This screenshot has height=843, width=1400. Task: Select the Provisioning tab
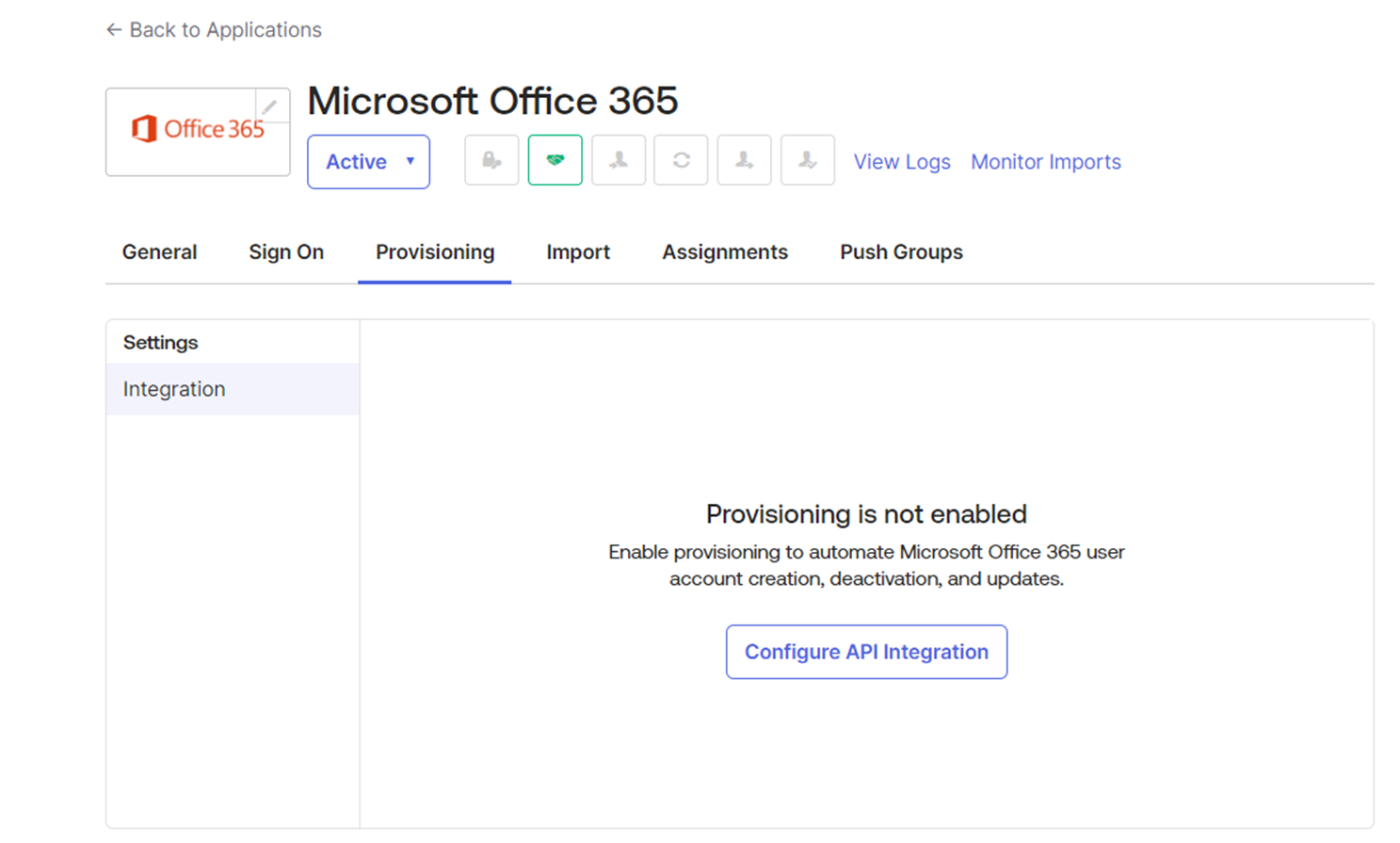(x=435, y=252)
